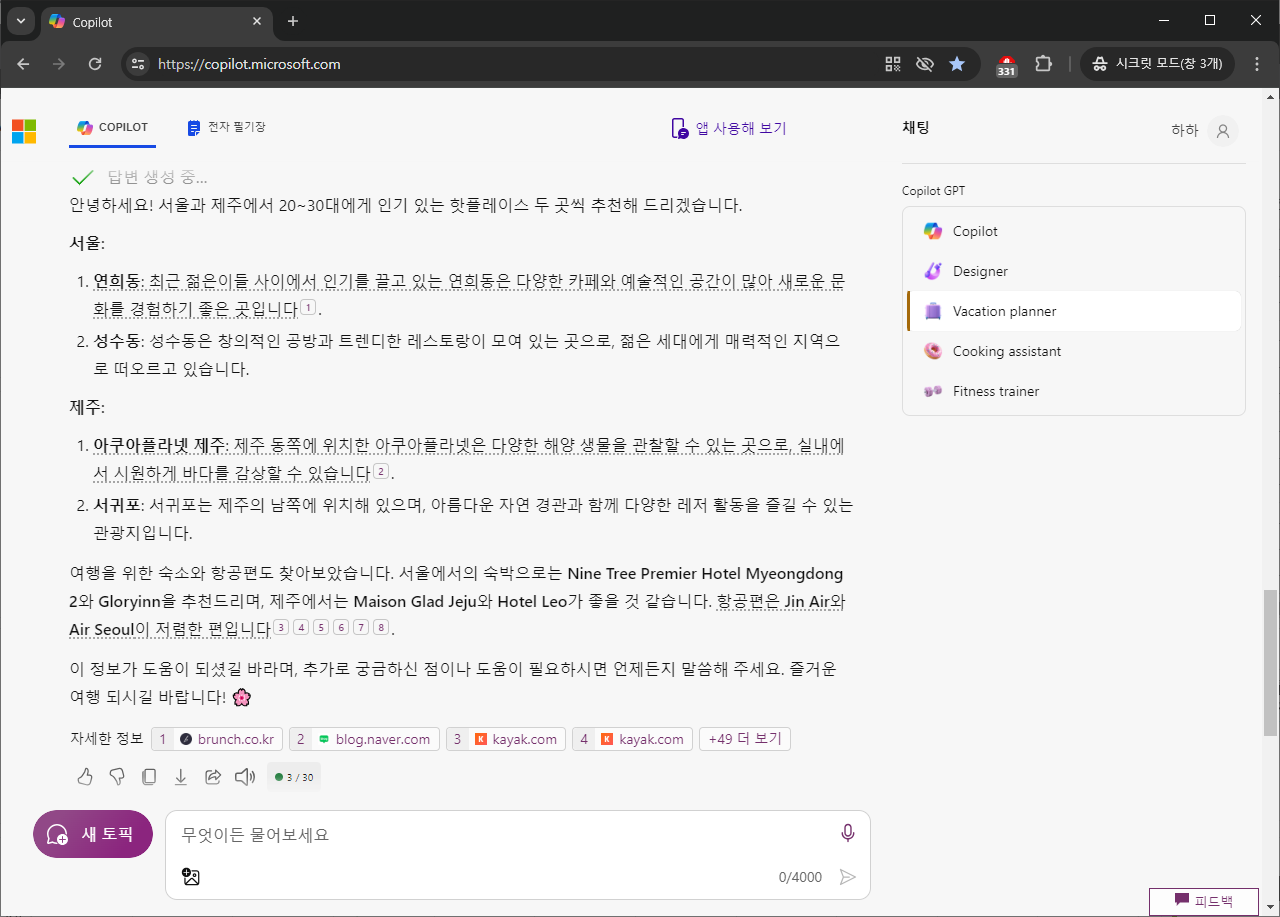The height and width of the screenshot is (917, 1280).
Task: Open the brunch.co.kr source link
Action: click(x=218, y=739)
